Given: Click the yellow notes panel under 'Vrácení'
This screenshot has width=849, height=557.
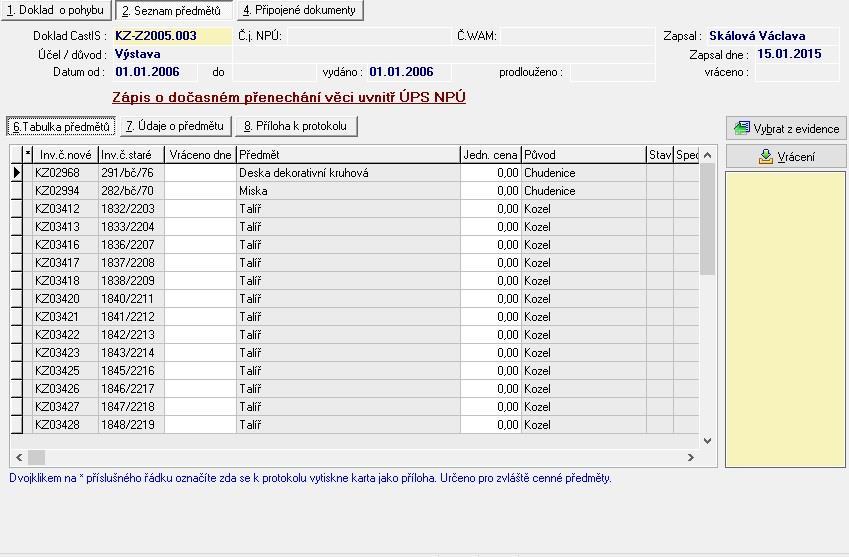Looking at the screenshot, I should pos(785,319).
